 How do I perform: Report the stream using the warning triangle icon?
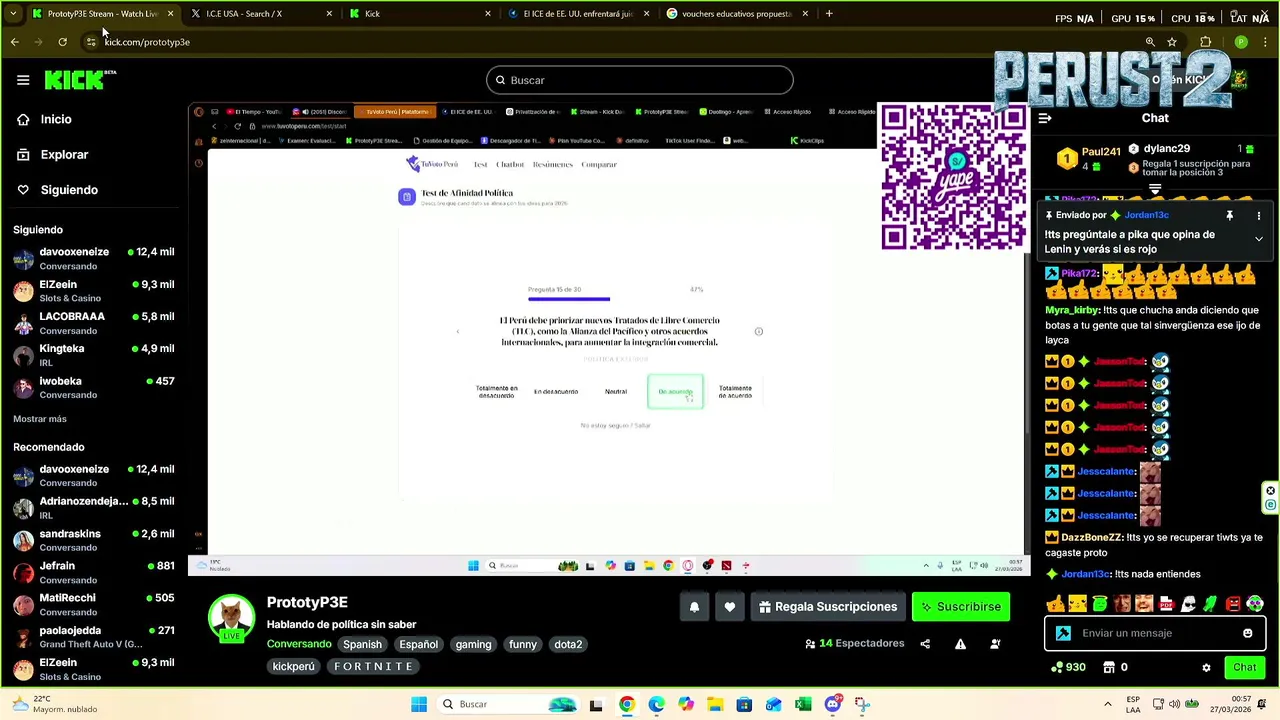coord(960,644)
